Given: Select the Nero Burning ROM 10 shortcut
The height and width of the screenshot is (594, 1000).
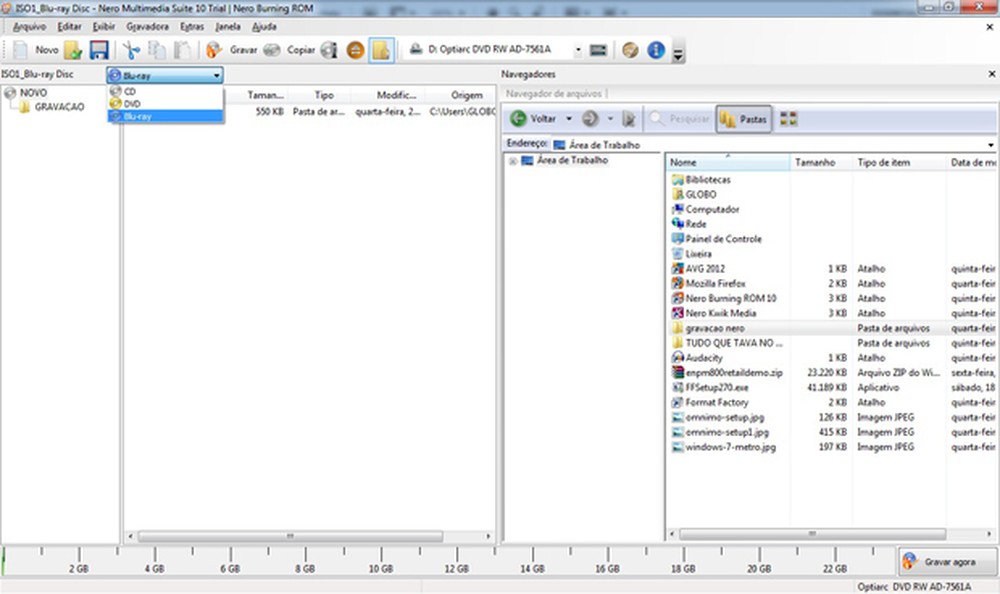Looking at the screenshot, I should (724, 299).
